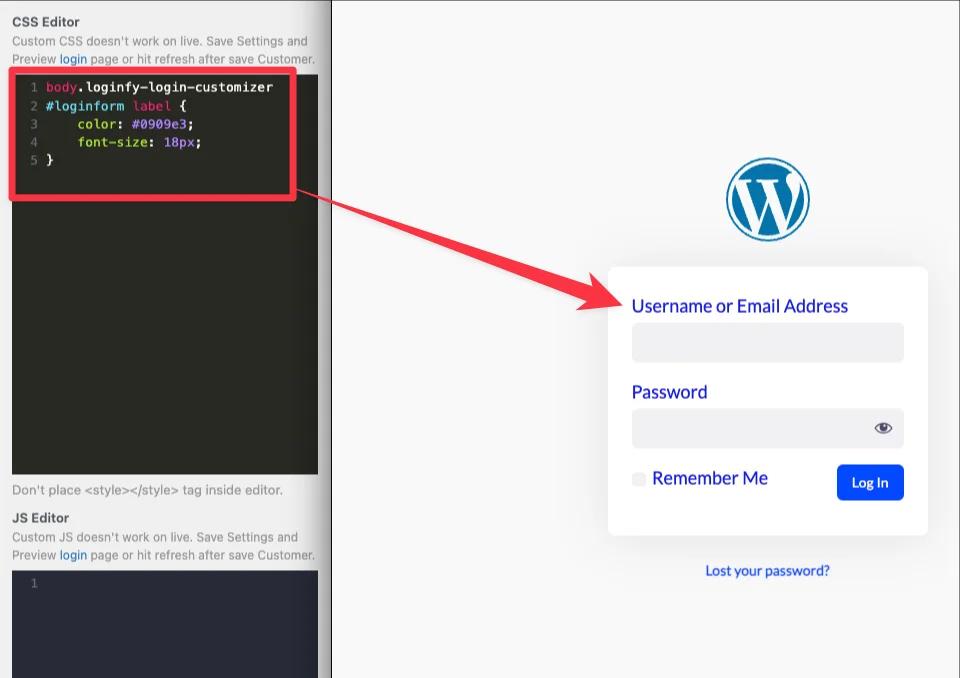Image resolution: width=960 pixels, height=678 pixels.
Task: Toggle password visibility with the eye icon
Action: [883, 428]
